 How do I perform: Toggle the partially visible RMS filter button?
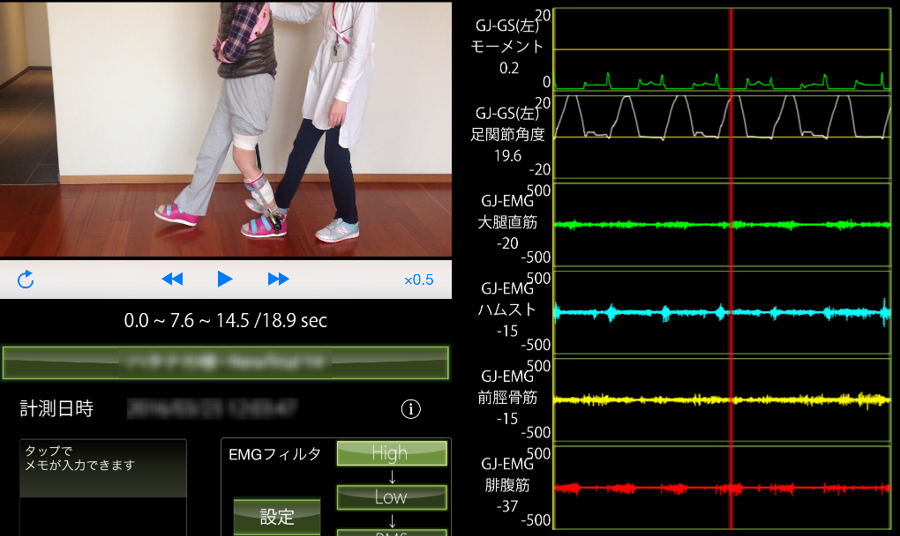pyautogui.click(x=390, y=531)
